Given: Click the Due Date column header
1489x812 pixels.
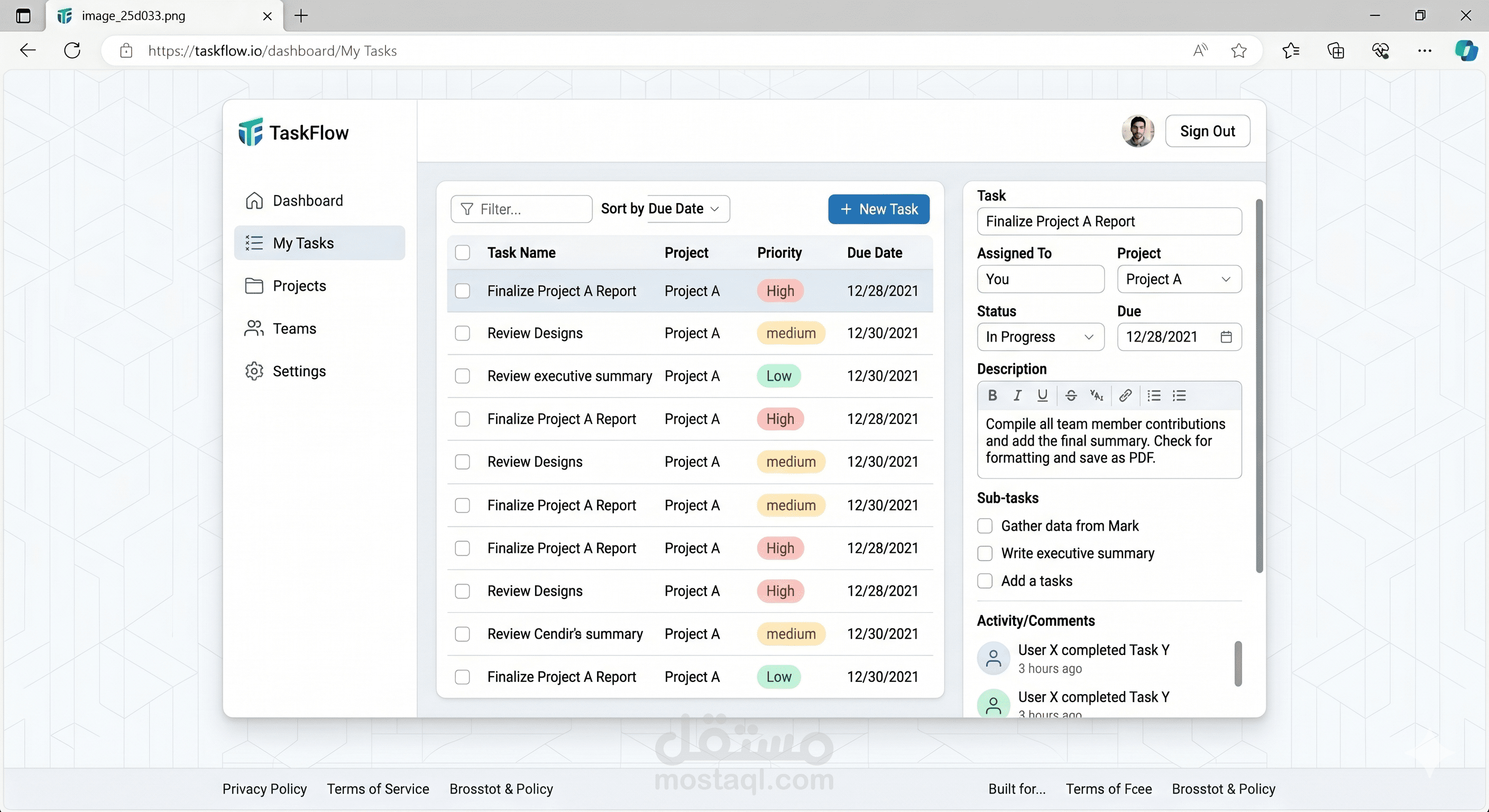Looking at the screenshot, I should tap(875, 253).
